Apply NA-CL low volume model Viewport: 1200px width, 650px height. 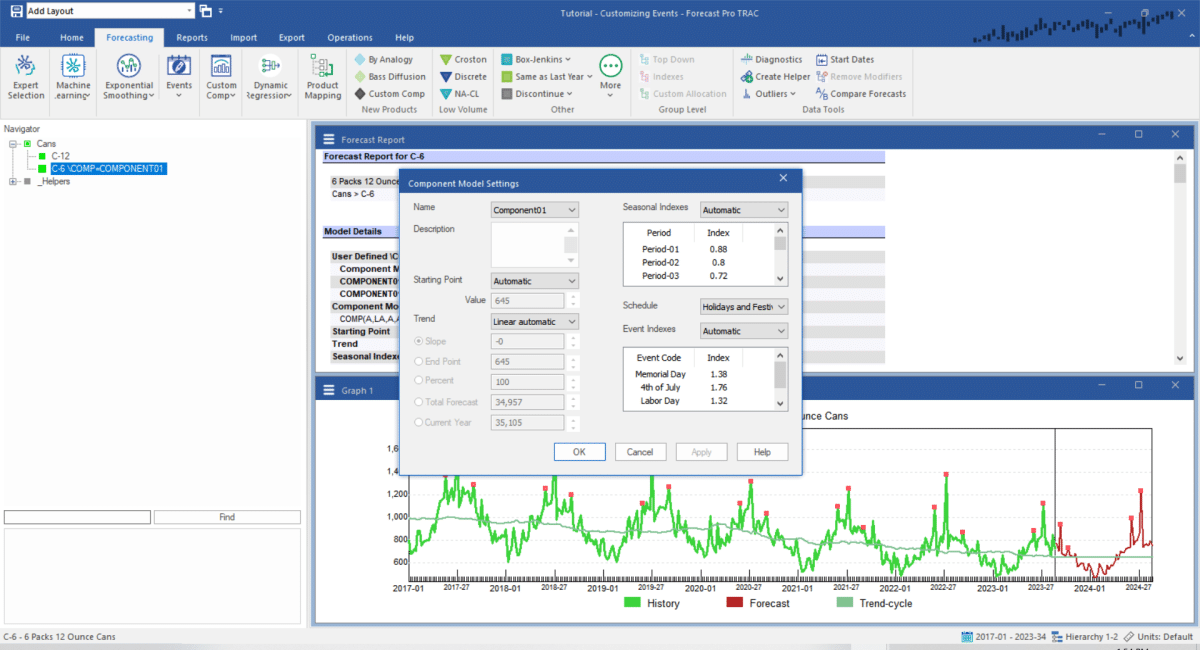pyautogui.click(x=460, y=93)
